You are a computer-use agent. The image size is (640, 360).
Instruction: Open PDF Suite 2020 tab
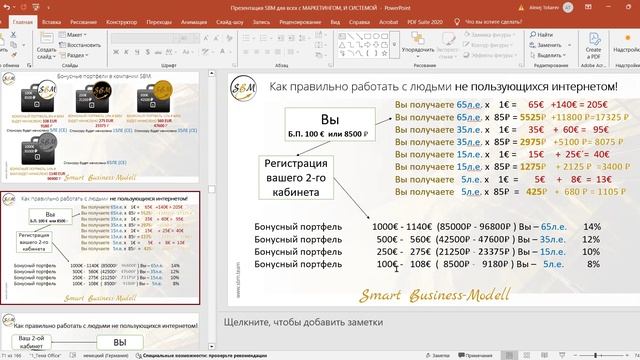tap(424, 22)
